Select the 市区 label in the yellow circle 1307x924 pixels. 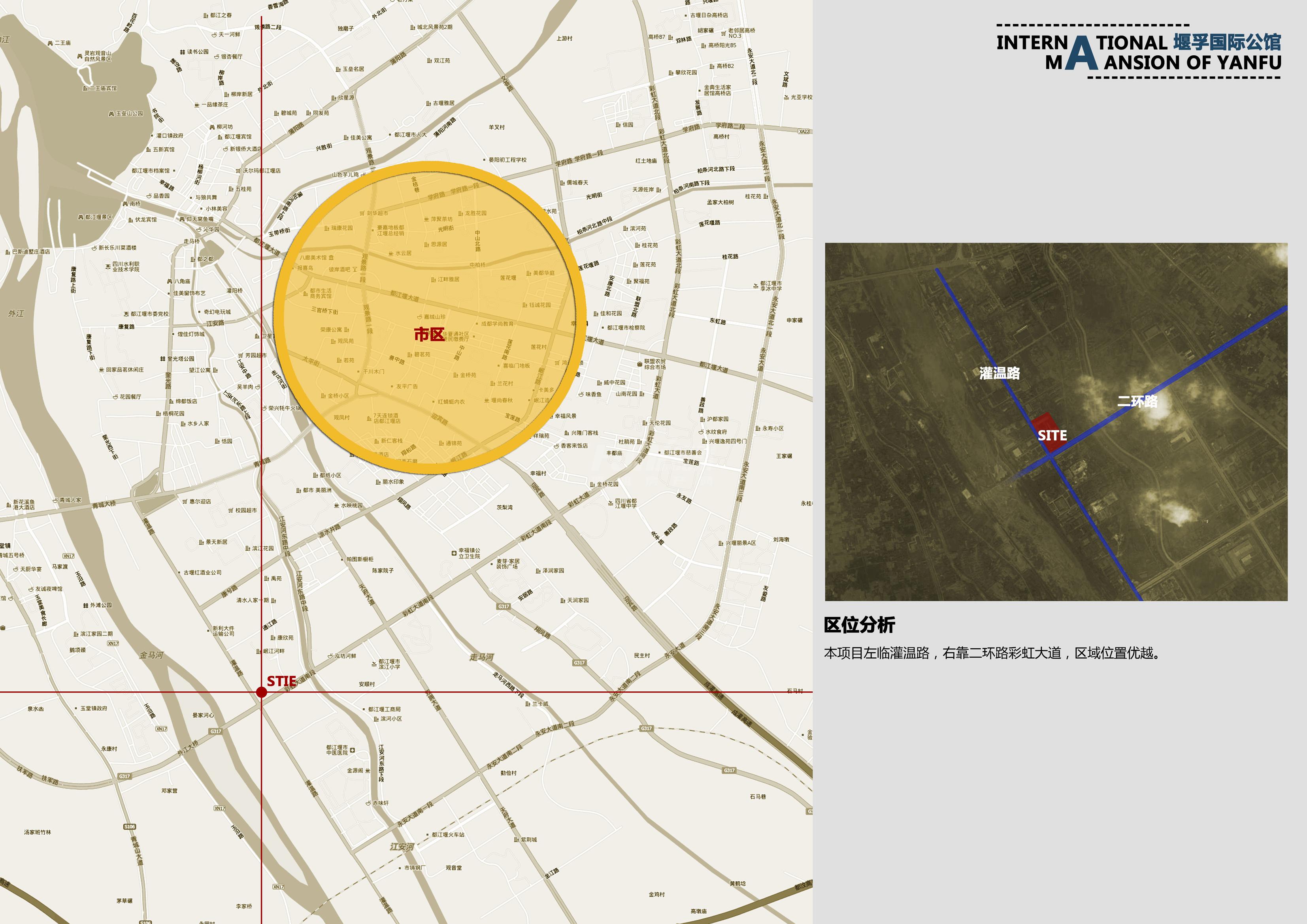click(x=429, y=334)
